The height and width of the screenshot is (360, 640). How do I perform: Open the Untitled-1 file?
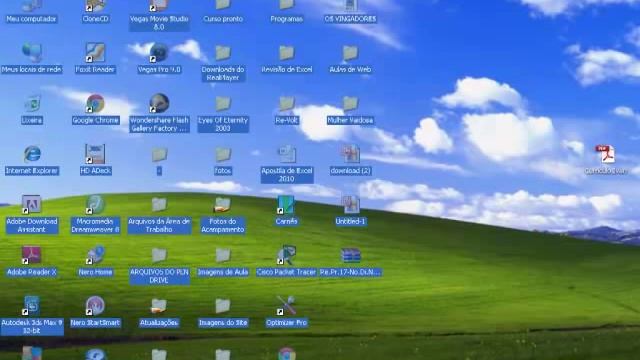click(350, 205)
